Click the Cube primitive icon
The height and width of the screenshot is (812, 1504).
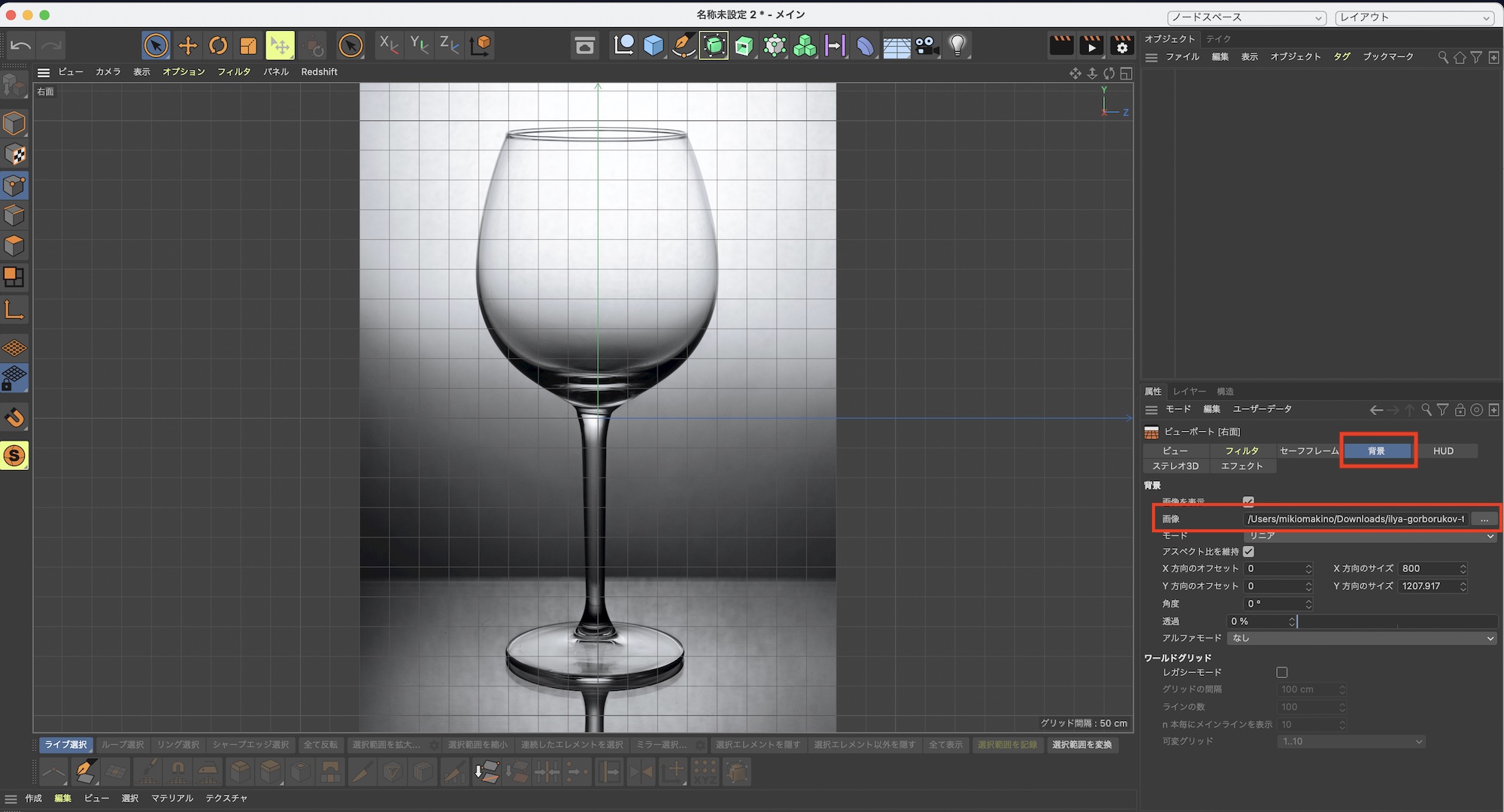pyautogui.click(x=653, y=46)
